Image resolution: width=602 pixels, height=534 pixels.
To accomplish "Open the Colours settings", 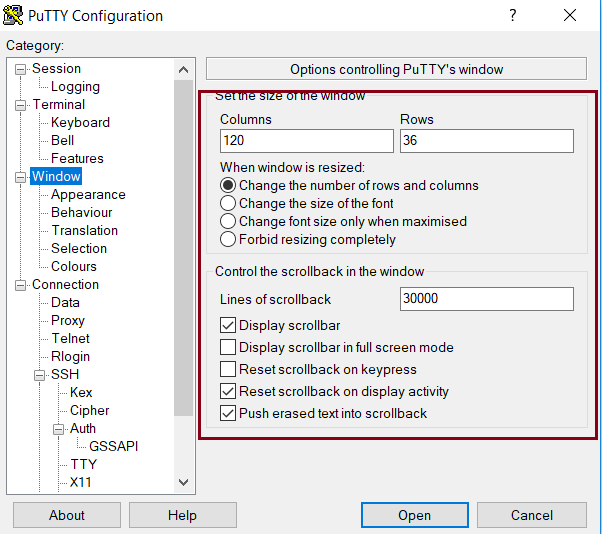I will tap(74, 266).
